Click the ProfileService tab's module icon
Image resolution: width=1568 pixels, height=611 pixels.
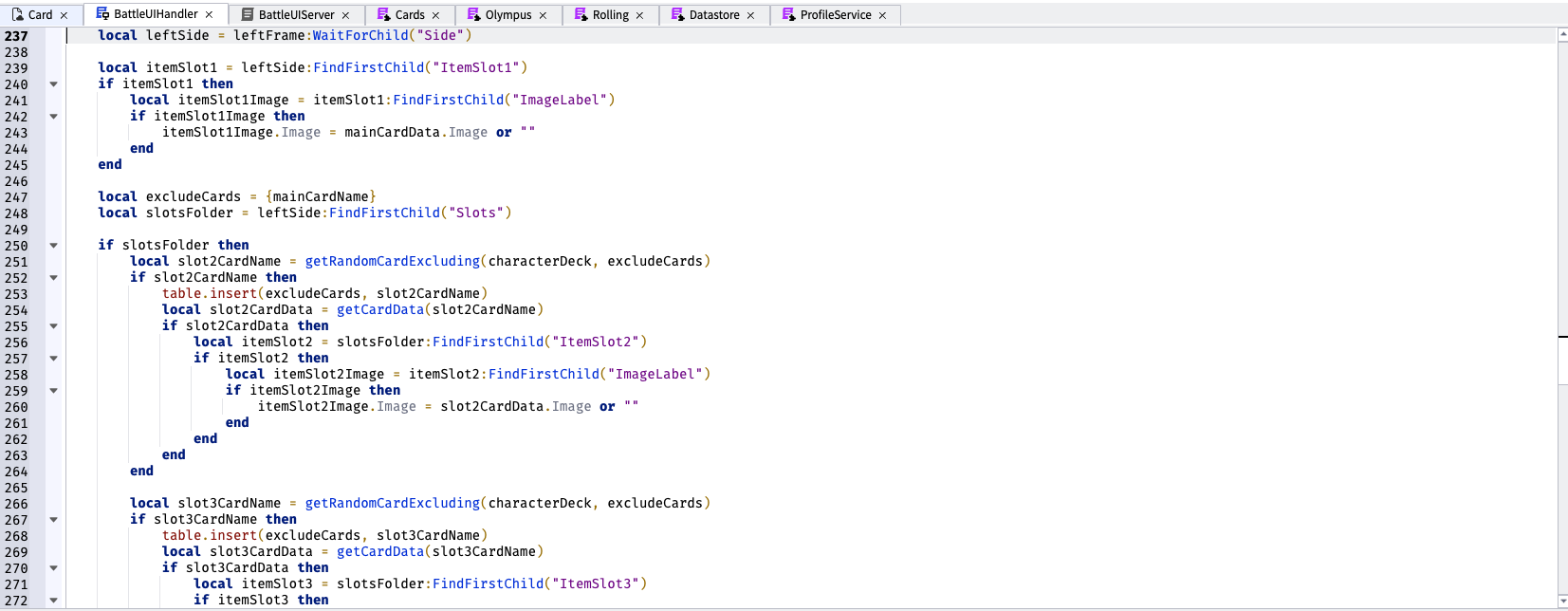(x=788, y=15)
